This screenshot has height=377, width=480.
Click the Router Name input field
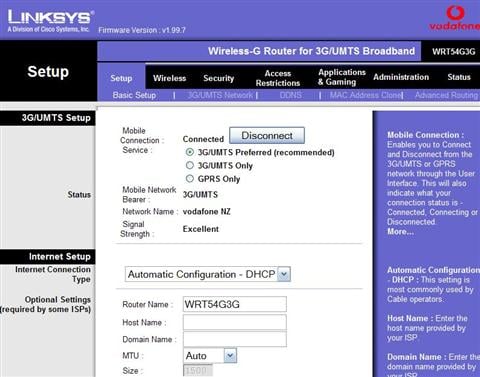(x=235, y=304)
